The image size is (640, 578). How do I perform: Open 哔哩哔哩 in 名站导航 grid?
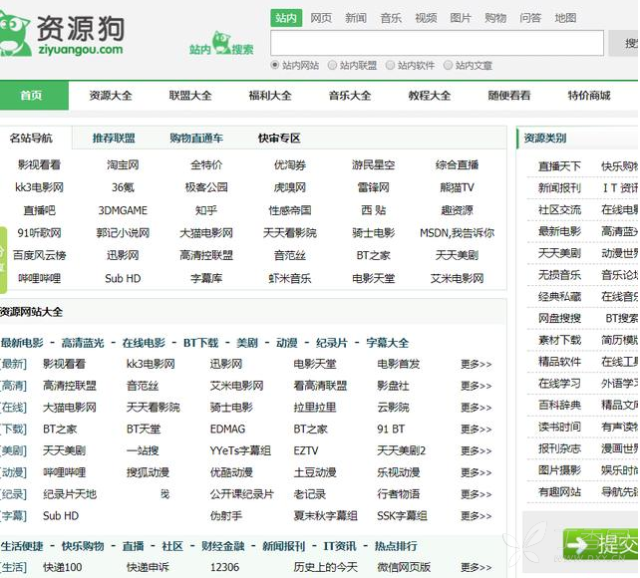point(40,278)
